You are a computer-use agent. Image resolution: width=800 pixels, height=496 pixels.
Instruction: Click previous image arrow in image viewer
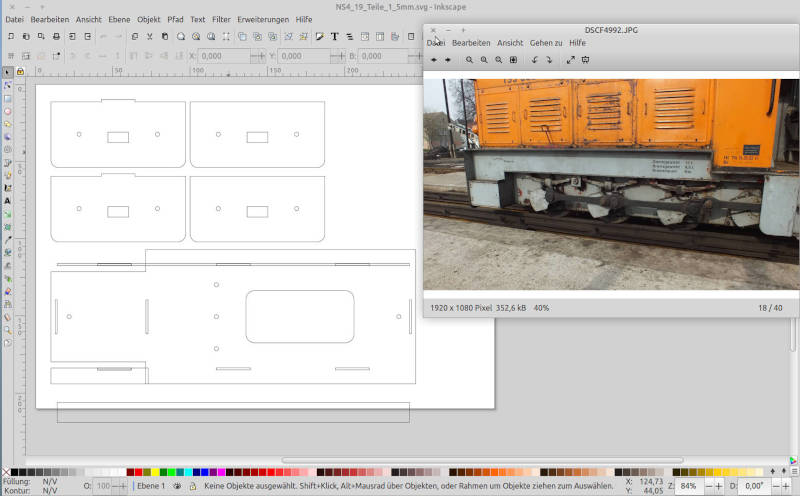[x=434, y=60]
